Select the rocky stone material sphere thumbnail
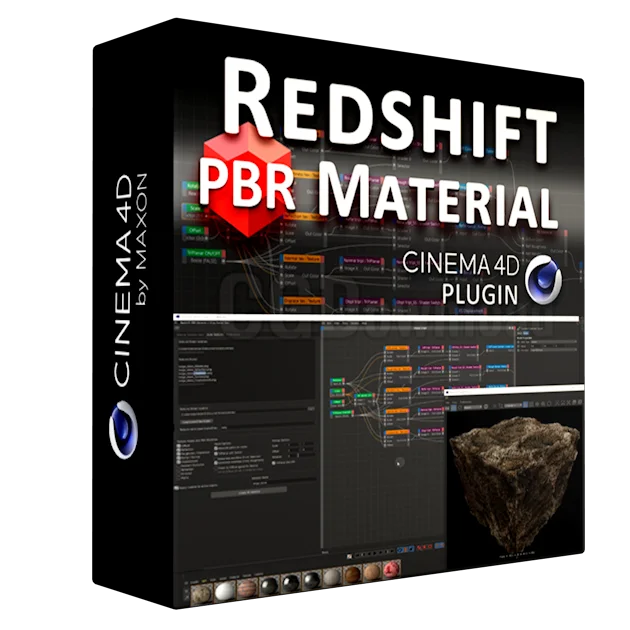Viewport: 630px width, 630px height. pyautogui.click(x=201, y=594)
